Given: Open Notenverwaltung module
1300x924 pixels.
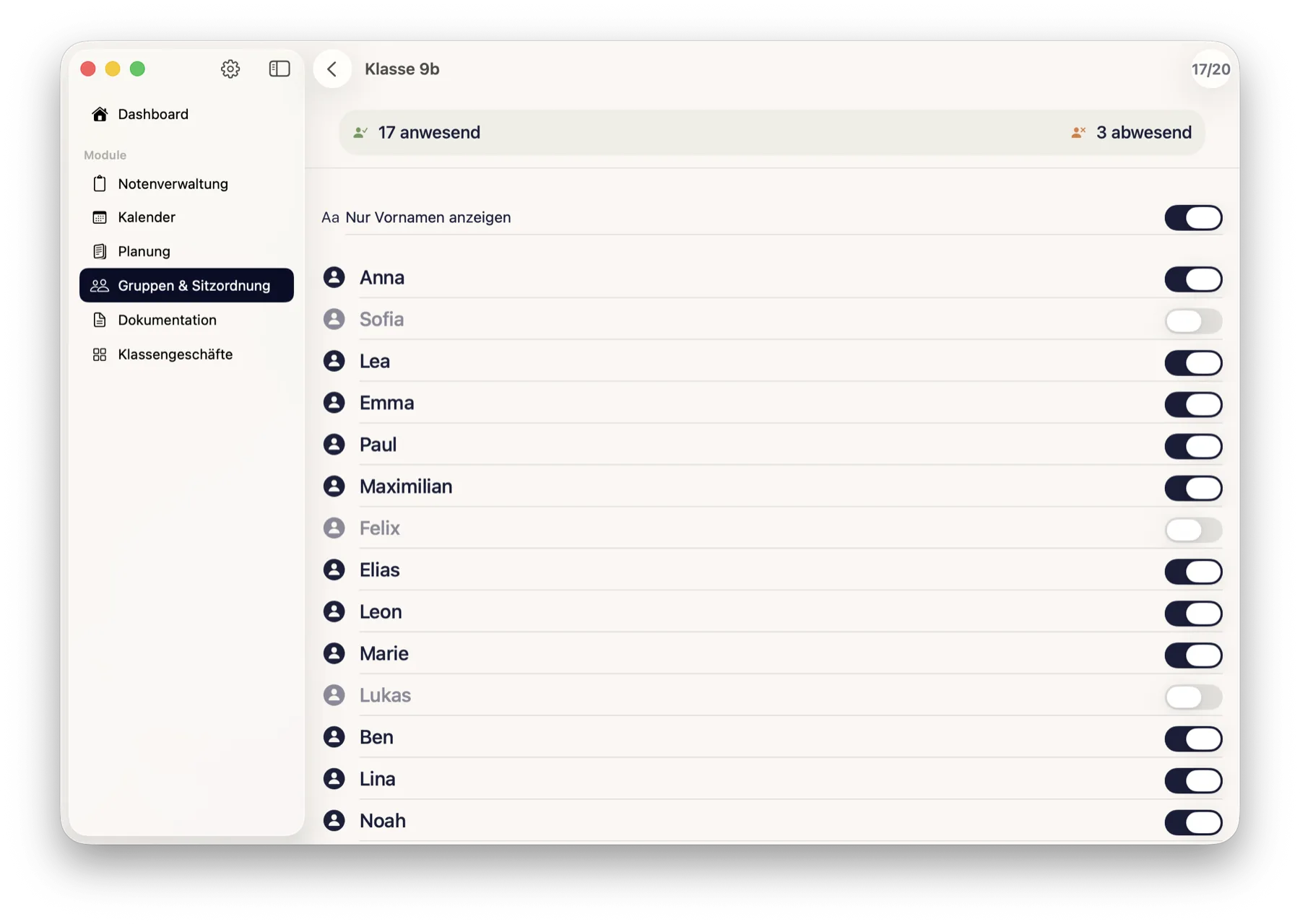Looking at the screenshot, I should [x=187, y=183].
